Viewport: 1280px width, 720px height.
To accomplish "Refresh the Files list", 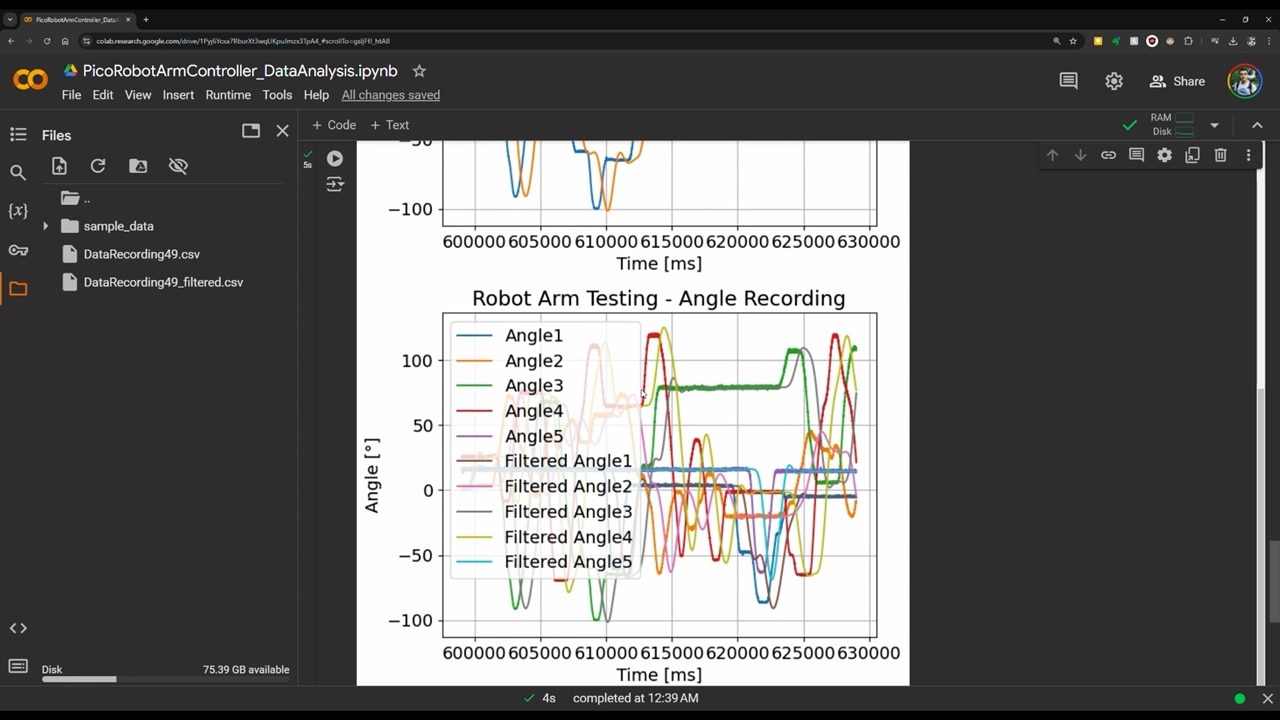I will [98, 166].
